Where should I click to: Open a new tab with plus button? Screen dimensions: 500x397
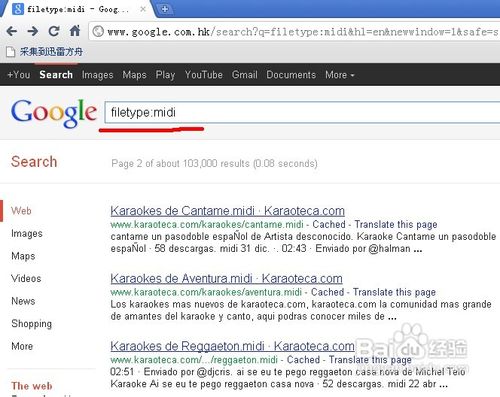click(x=164, y=9)
